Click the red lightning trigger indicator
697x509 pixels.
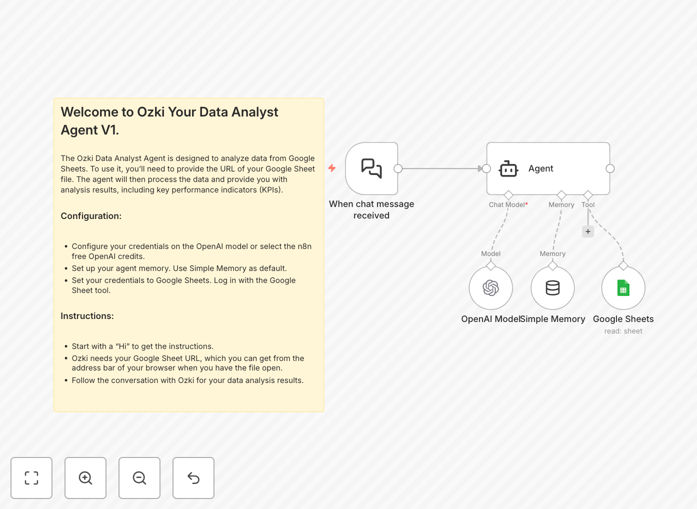pyautogui.click(x=332, y=168)
